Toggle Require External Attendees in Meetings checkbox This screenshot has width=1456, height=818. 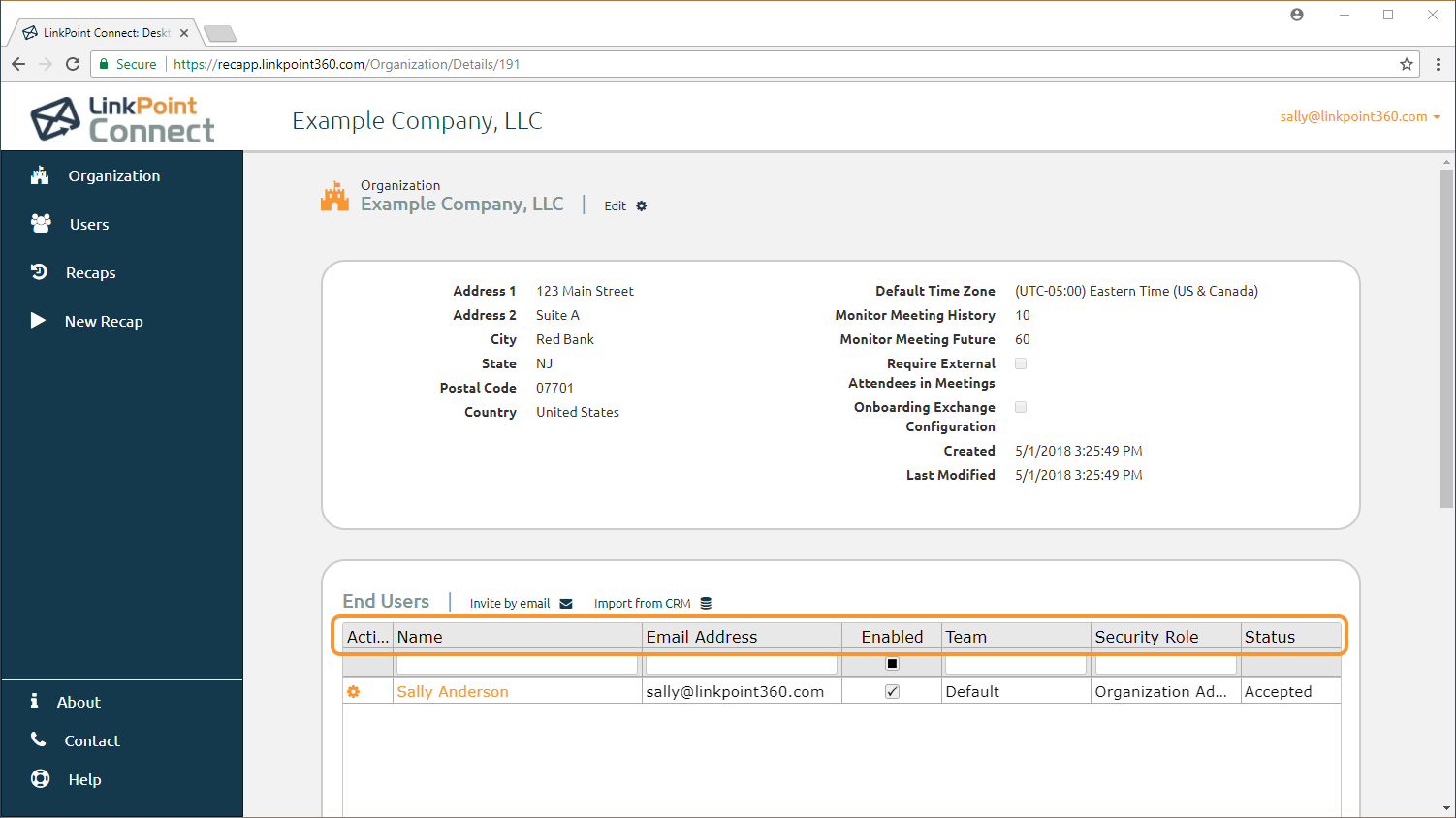click(1021, 364)
